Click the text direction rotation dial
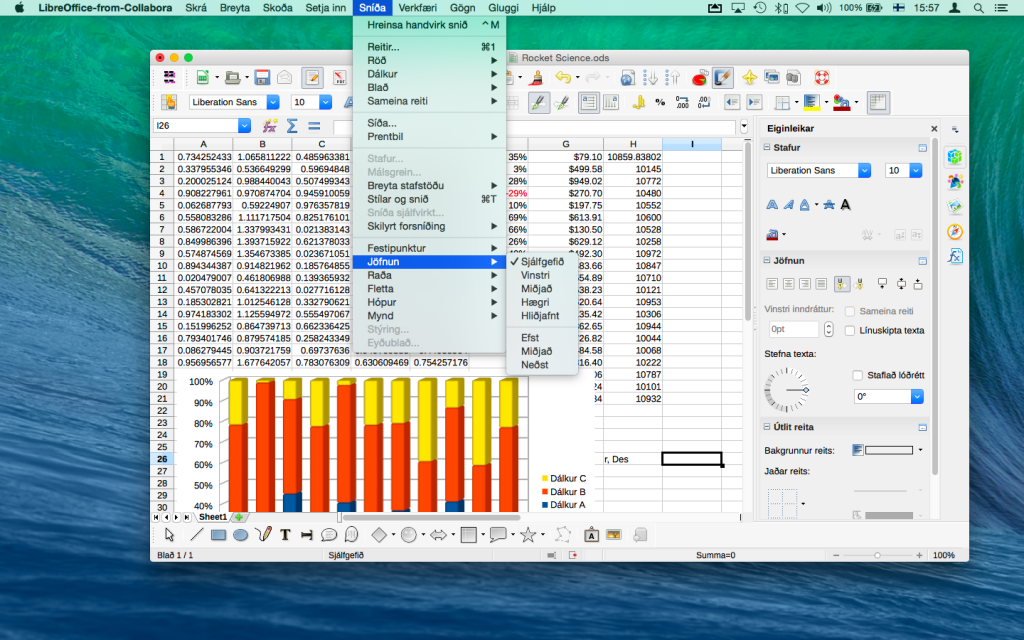1024x640 pixels. point(787,390)
